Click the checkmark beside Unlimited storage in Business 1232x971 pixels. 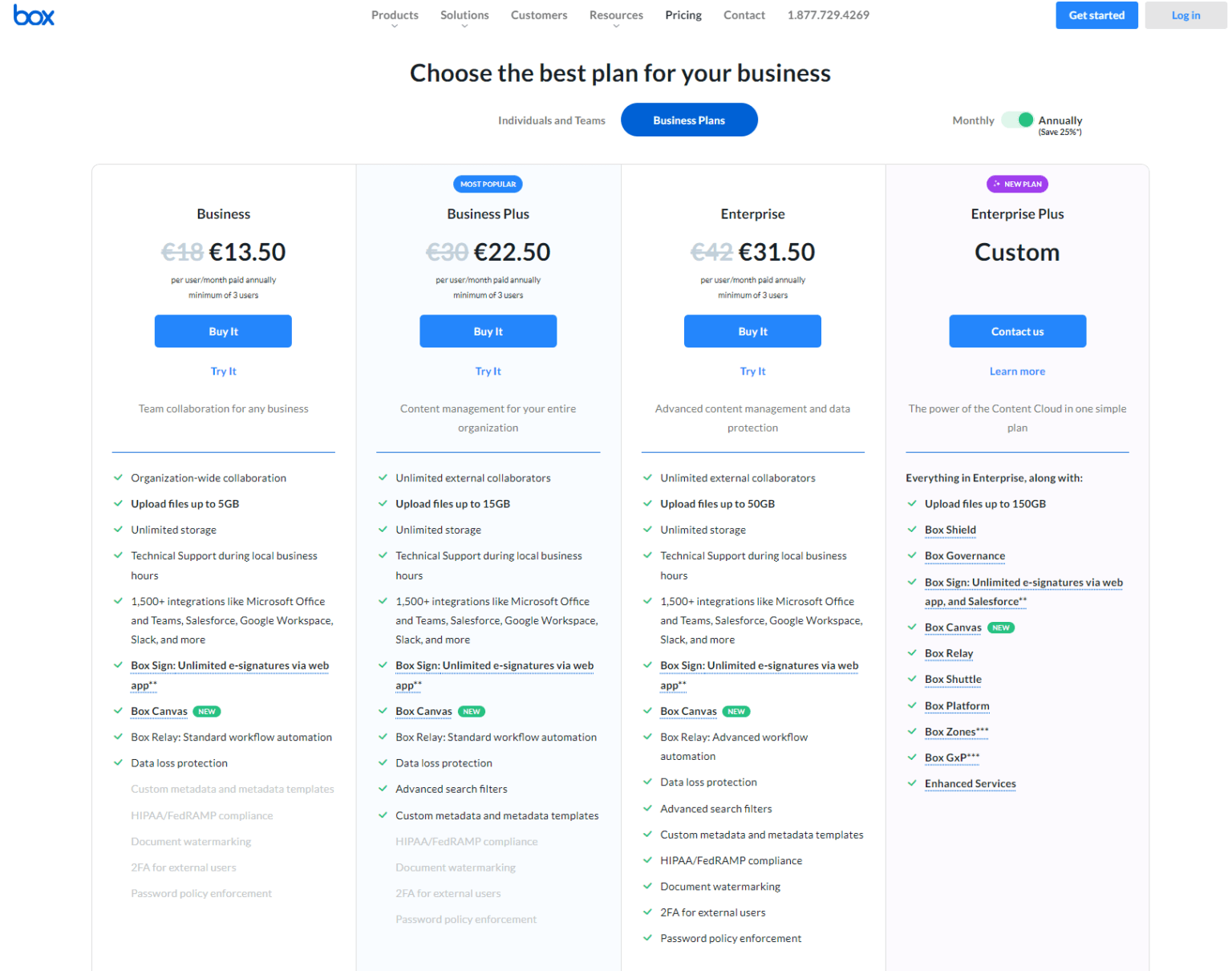tap(117, 530)
